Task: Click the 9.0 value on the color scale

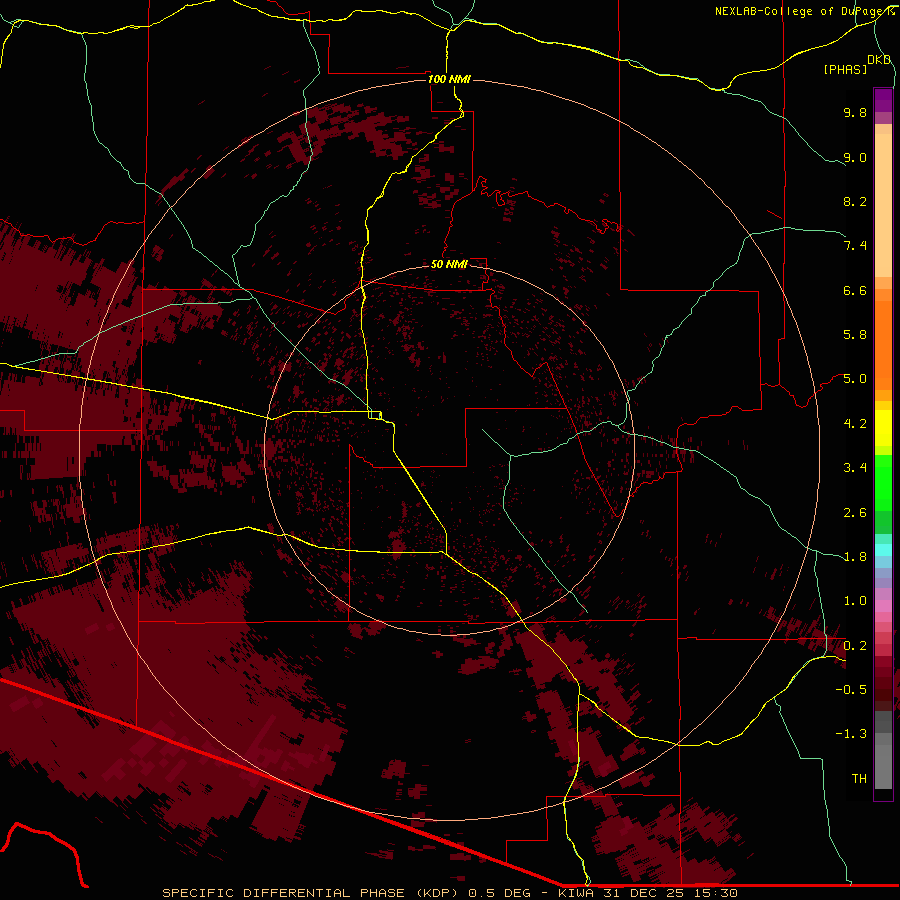Action: click(855, 157)
